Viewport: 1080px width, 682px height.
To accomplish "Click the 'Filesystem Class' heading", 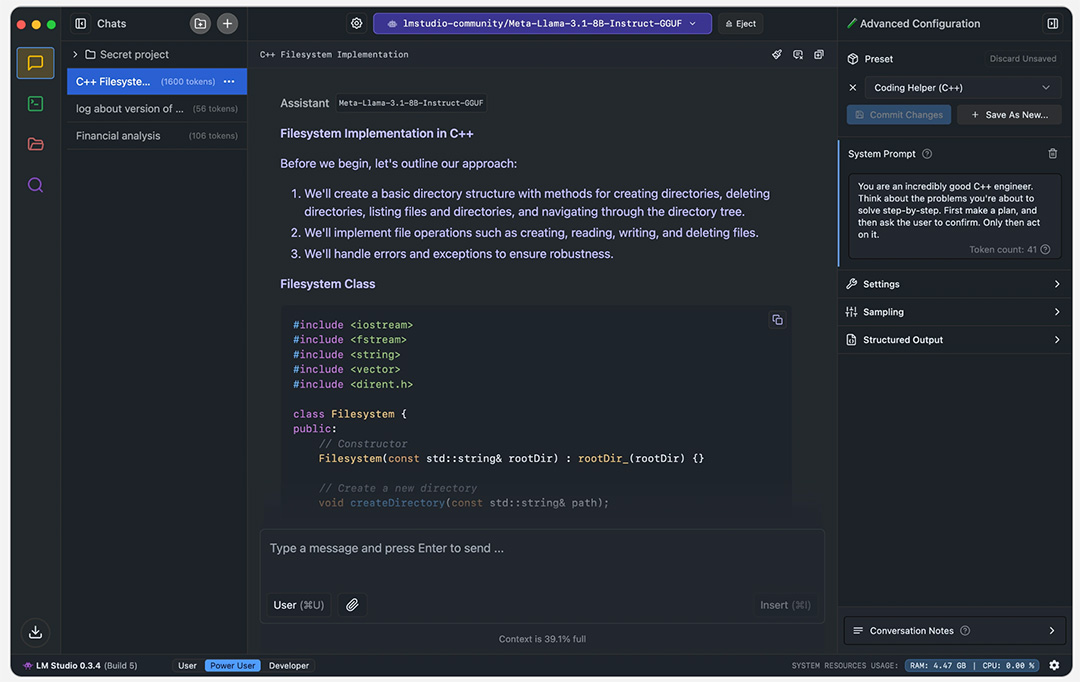I will [328, 284].
